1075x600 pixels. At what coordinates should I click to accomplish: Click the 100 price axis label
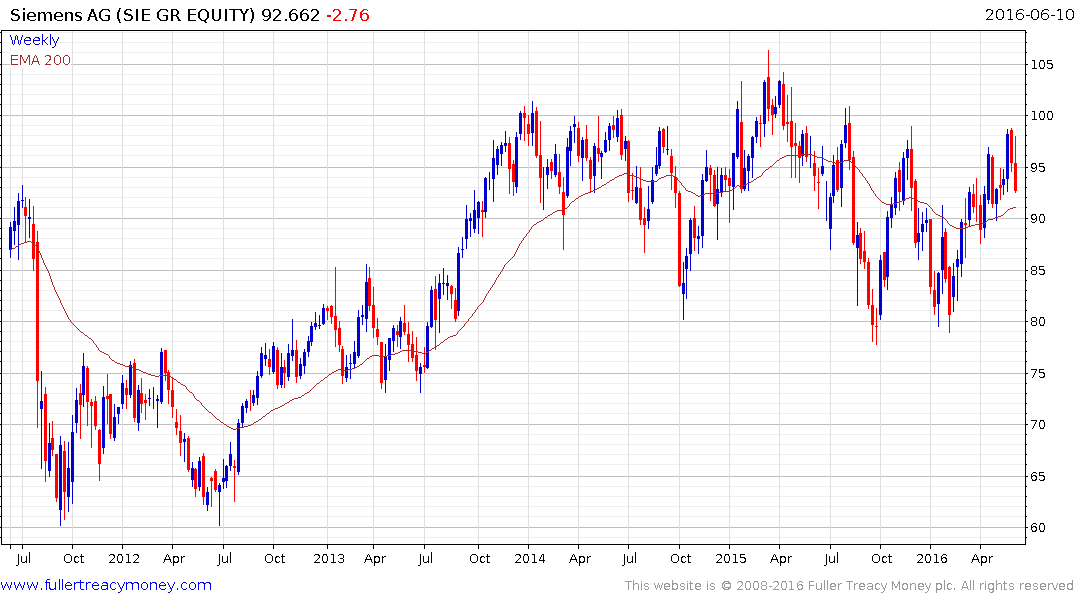click(x=1041, y=116)
